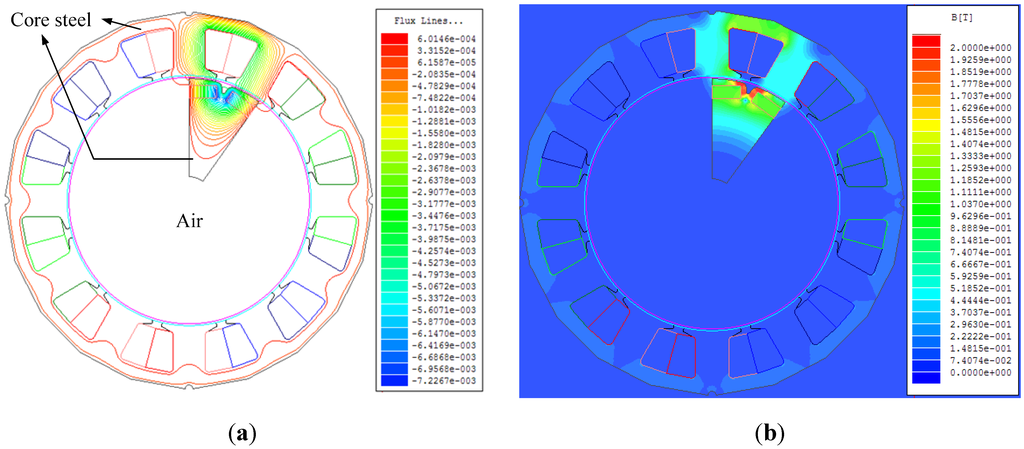
Task: Click the legend value 3.3152e-004
Action: (446, 50)
